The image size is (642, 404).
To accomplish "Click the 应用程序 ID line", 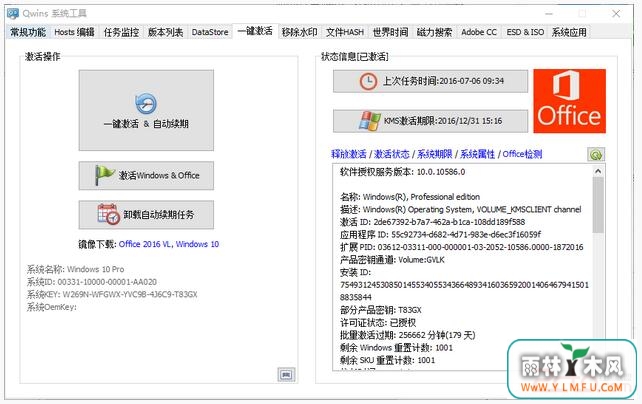I will click(440, 235).
